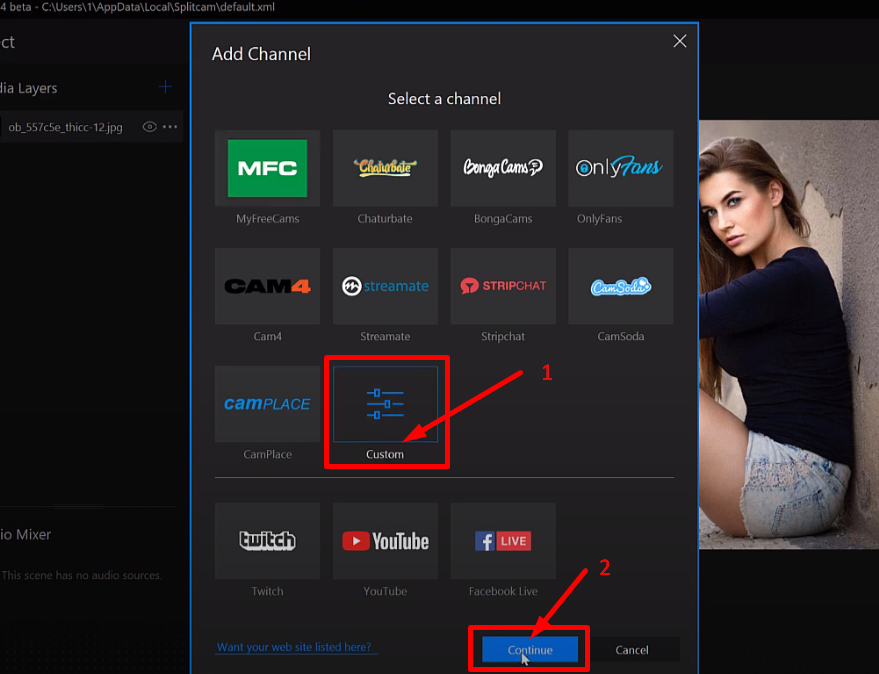
Task: Select the Custom channel sliders icon
Action: tap(385, 404)
